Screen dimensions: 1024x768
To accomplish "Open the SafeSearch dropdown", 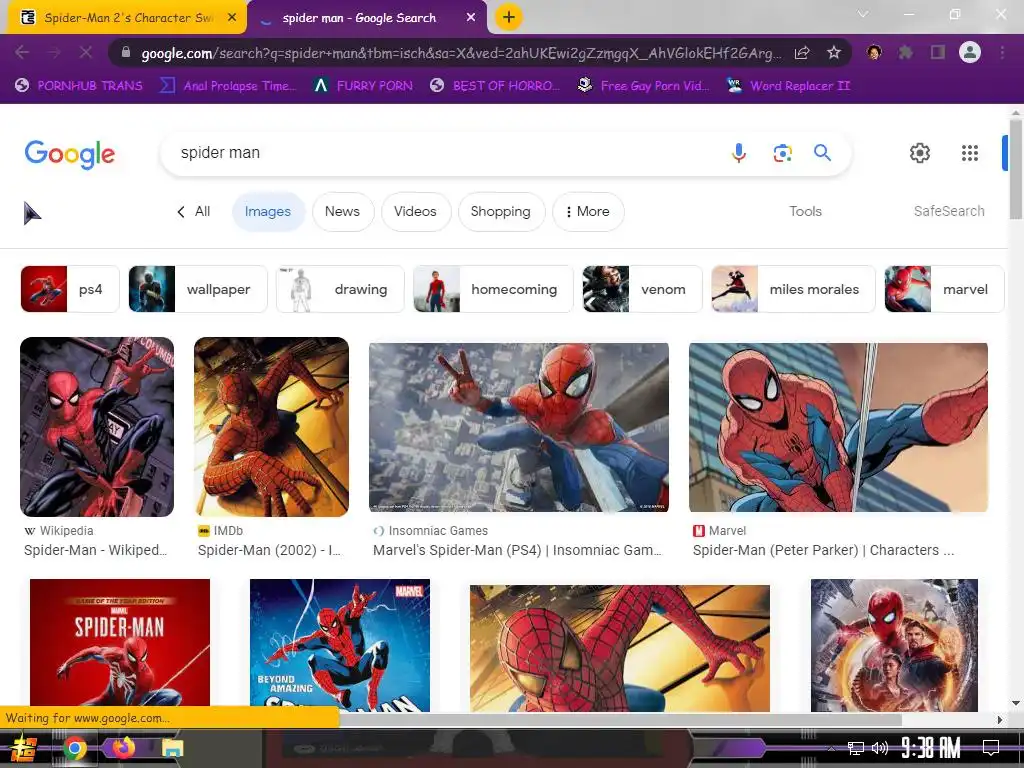I will (949, 211).
